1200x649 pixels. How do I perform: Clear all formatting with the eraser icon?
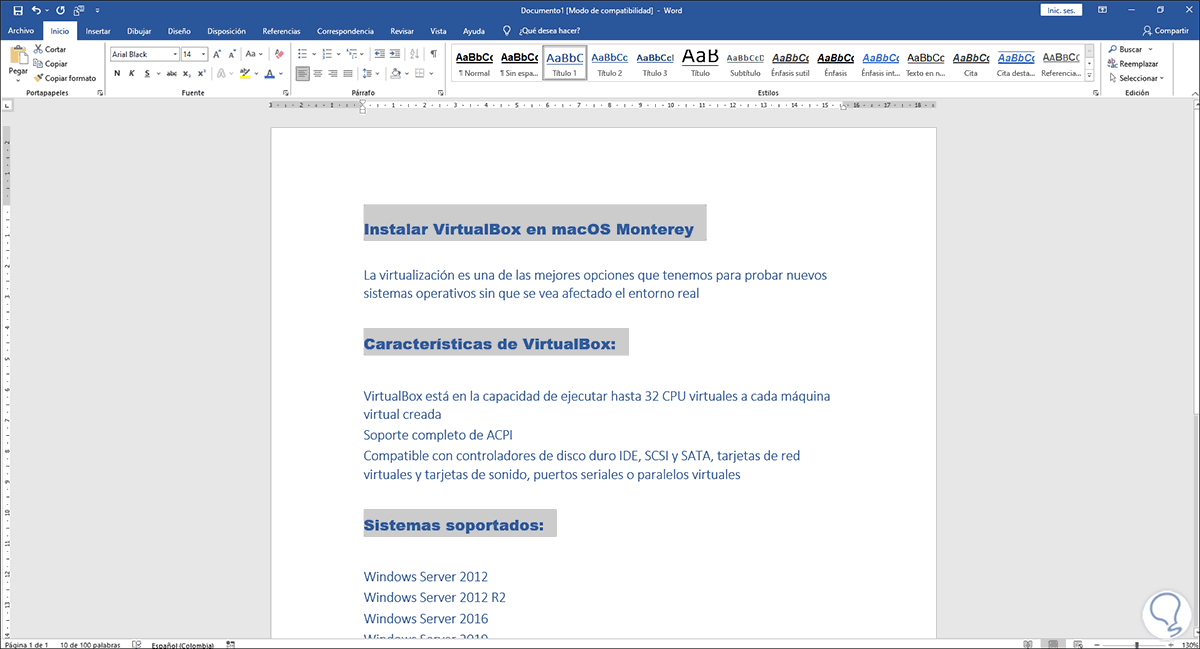[277, 54]
